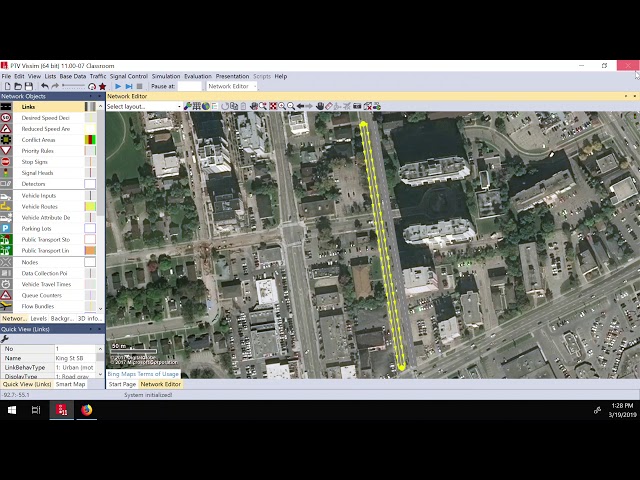This screenshot has width=640, height=480.
Task: Select the measure distance ruler tool
Action: [x=329, y=106]
